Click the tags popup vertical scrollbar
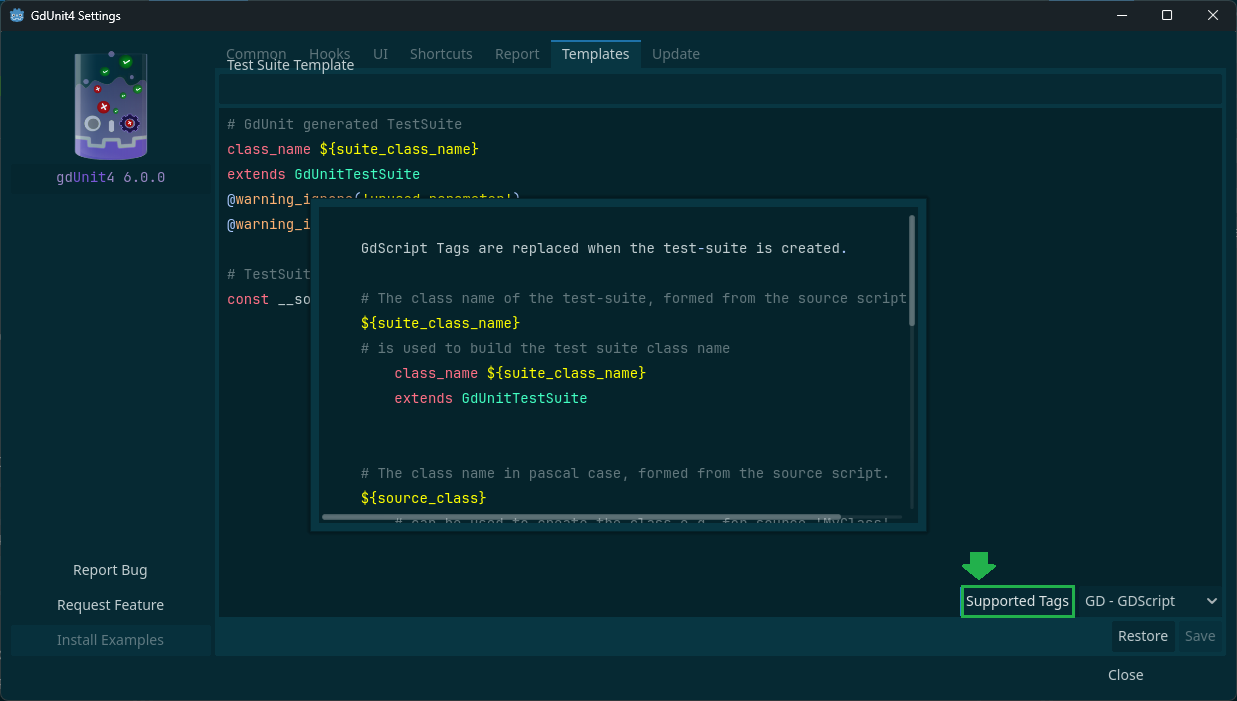This screenshot has height=701, width=1237. pos(911,270)
